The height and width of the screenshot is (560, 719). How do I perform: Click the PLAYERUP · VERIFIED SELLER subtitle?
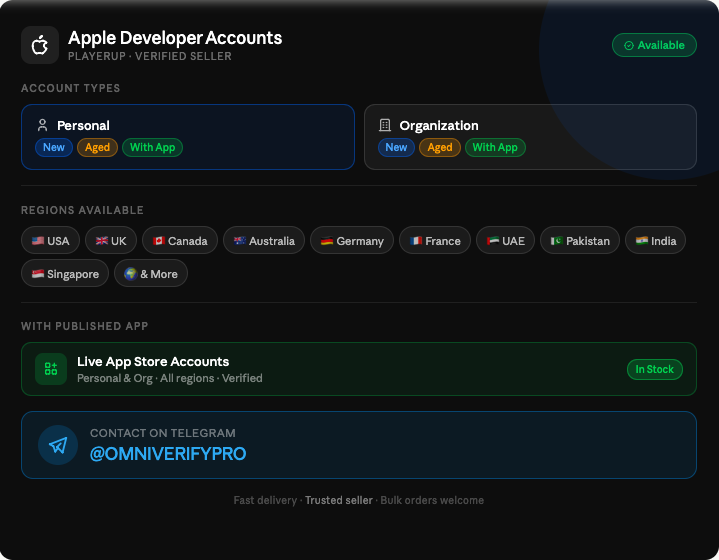[150, 56]
